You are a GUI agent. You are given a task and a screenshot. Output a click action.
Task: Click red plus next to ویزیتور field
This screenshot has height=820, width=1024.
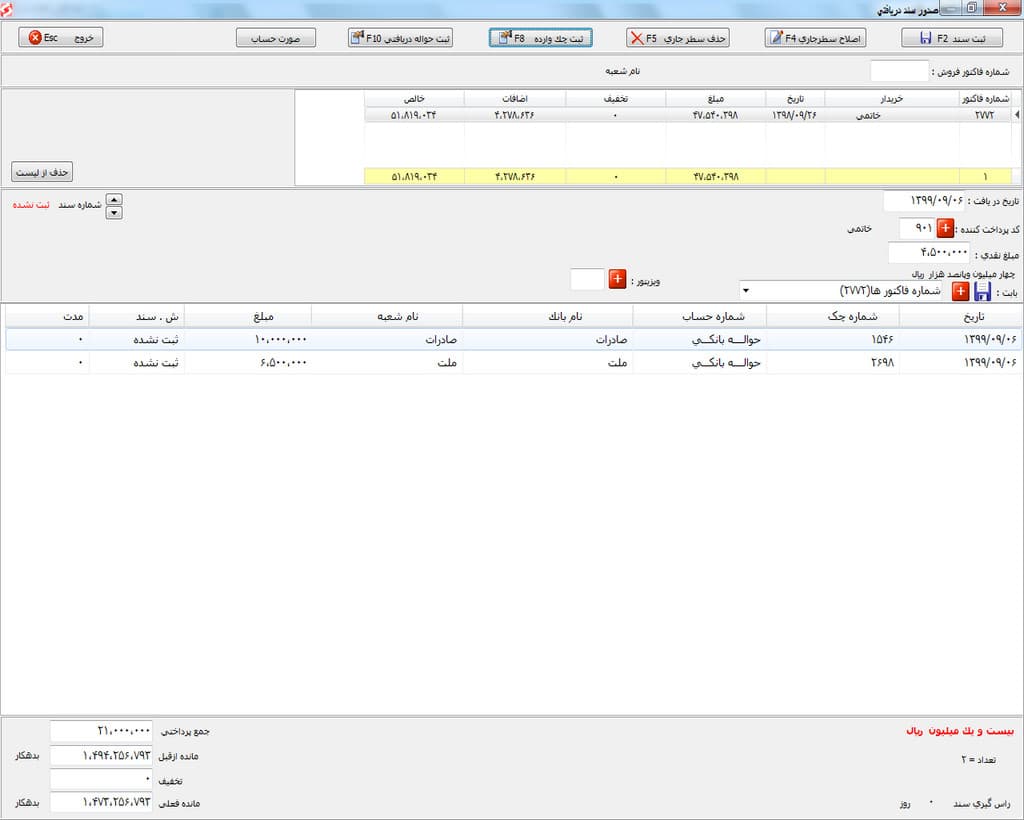[x=617, y=279]
